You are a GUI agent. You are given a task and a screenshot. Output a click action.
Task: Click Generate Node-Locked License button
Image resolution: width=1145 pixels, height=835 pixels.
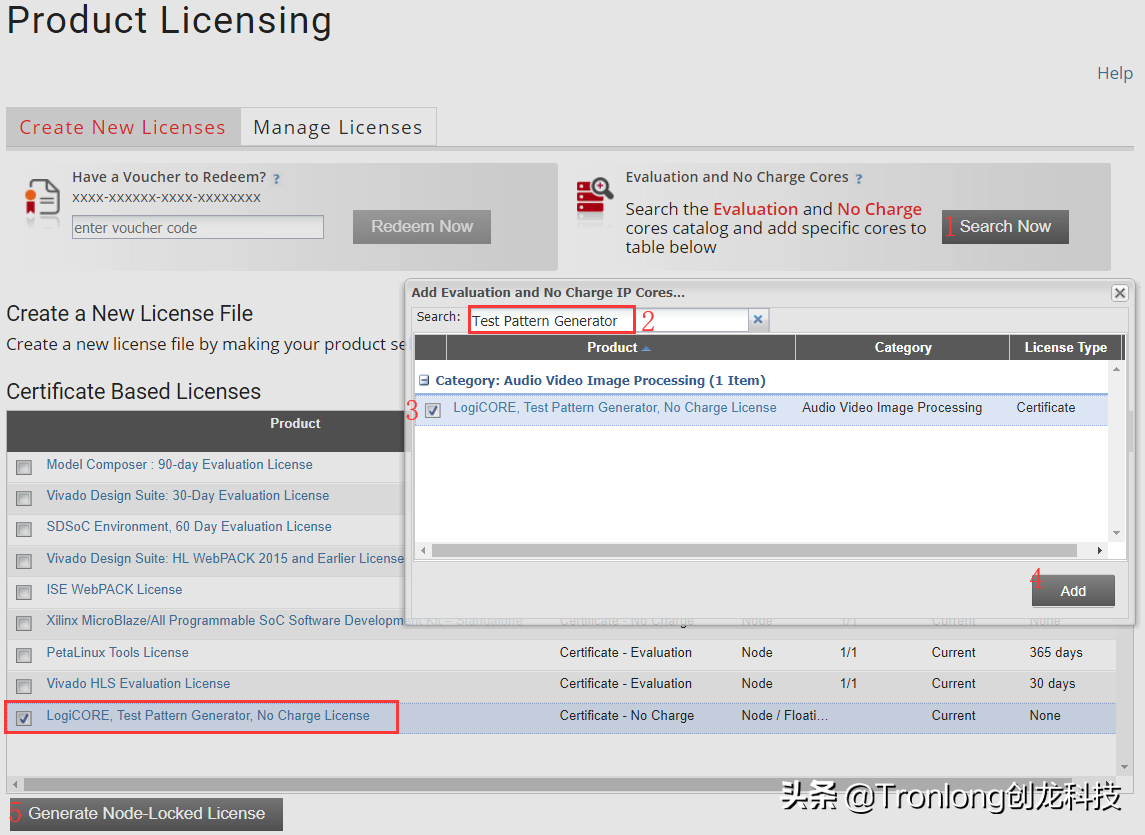tap(146, 814)
